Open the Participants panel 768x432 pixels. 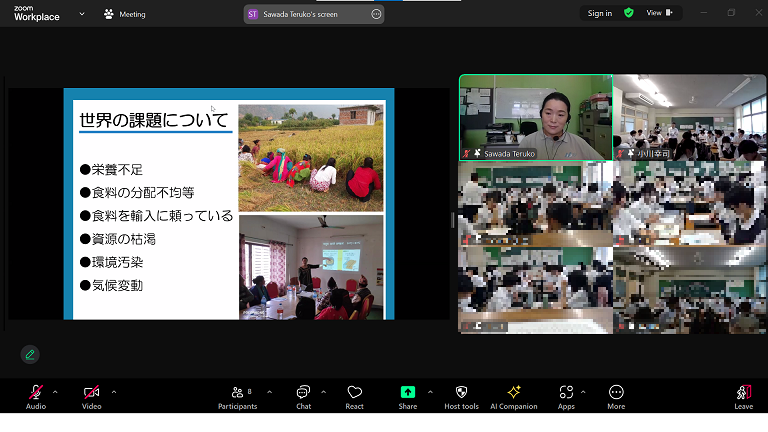(238, 397)
